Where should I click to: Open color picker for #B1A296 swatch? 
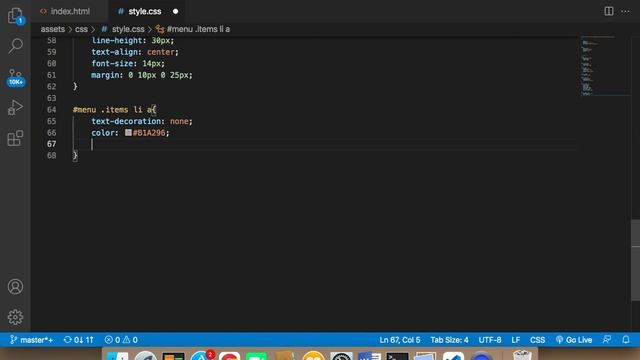click(128, 132)
